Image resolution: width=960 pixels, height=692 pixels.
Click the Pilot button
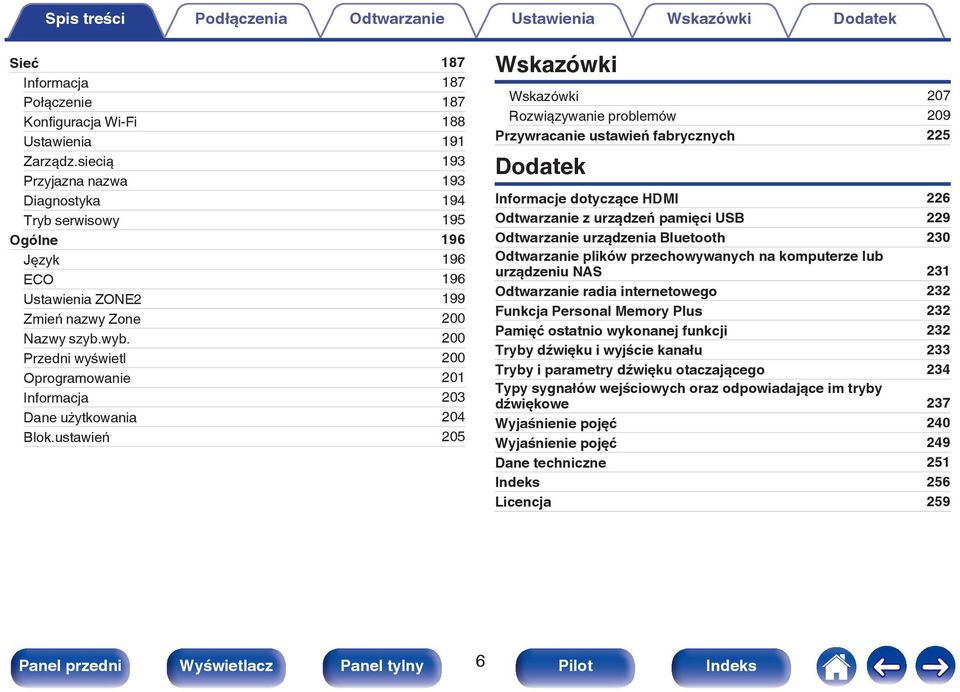575,666
